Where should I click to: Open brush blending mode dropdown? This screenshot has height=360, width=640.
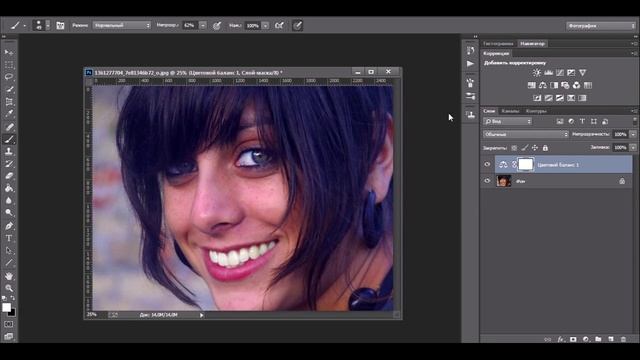(x=122, y=25)
